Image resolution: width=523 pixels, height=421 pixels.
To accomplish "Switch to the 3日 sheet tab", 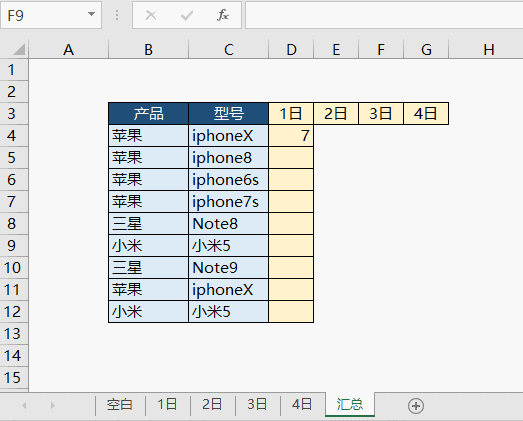I will click(257, 405).
